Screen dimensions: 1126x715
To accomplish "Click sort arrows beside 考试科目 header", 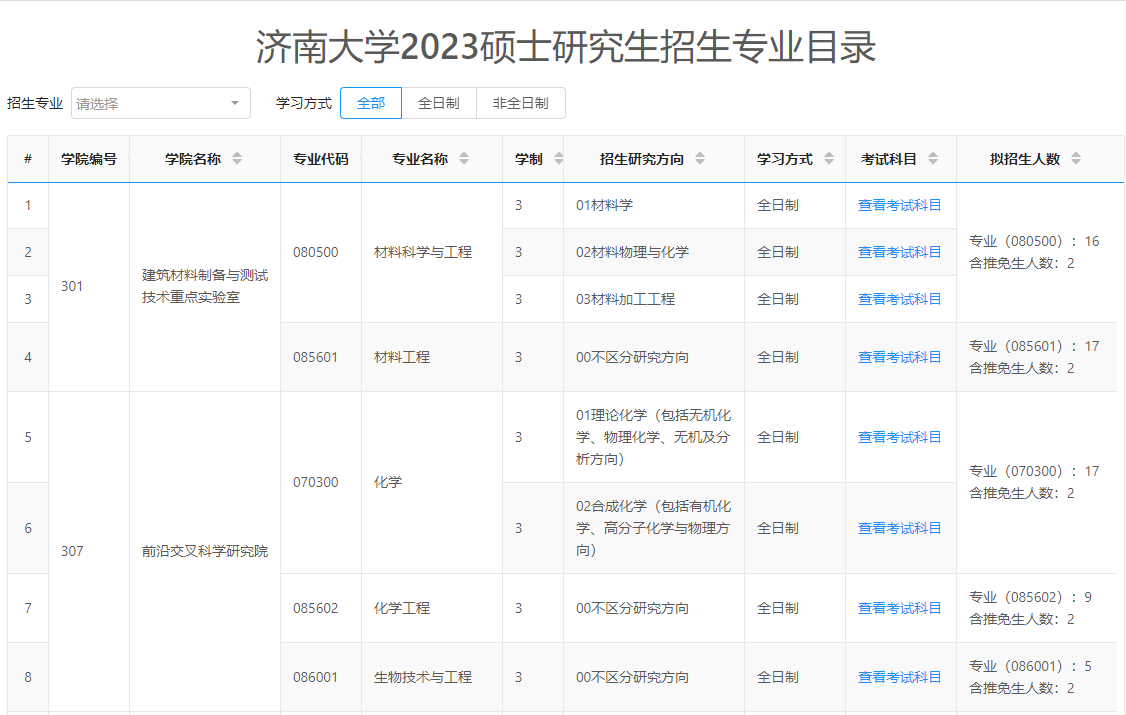I will click(x=933, y=159).
